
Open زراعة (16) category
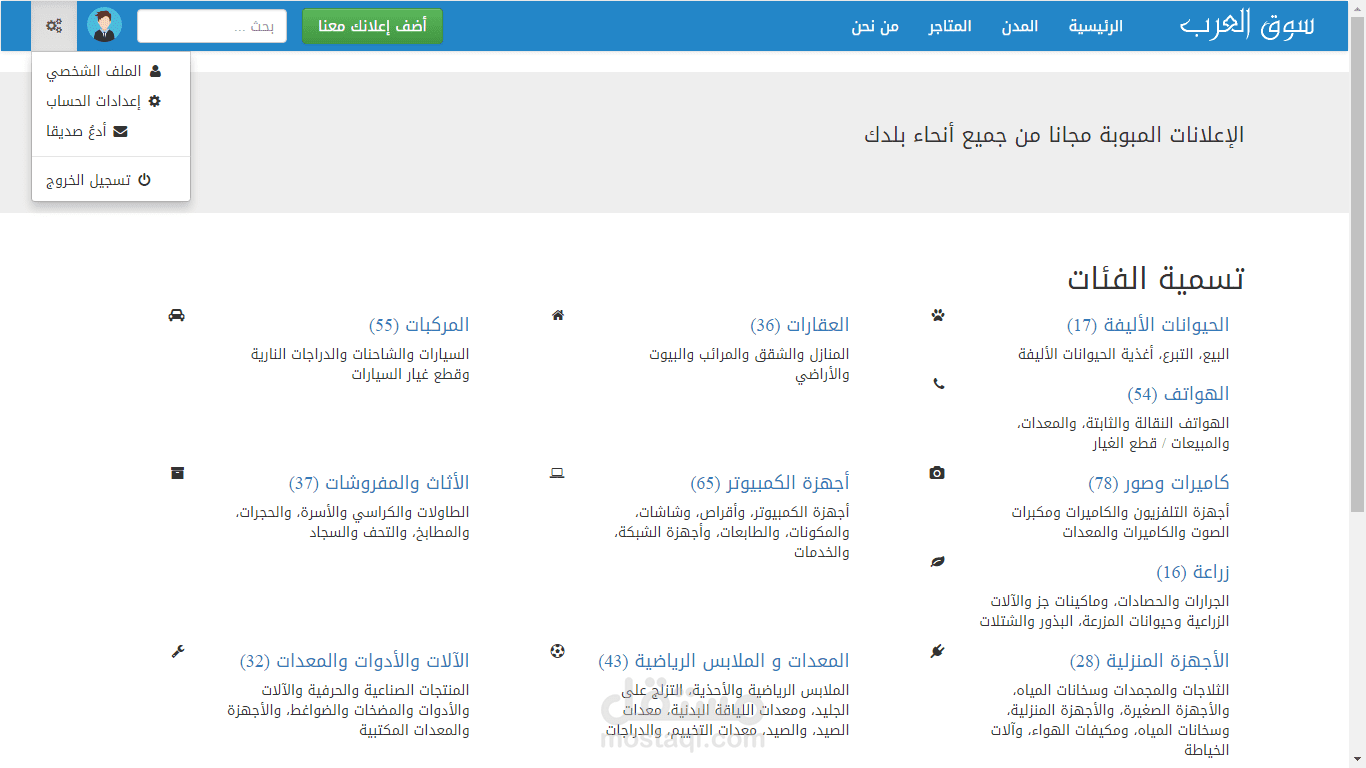point(1193,572)
